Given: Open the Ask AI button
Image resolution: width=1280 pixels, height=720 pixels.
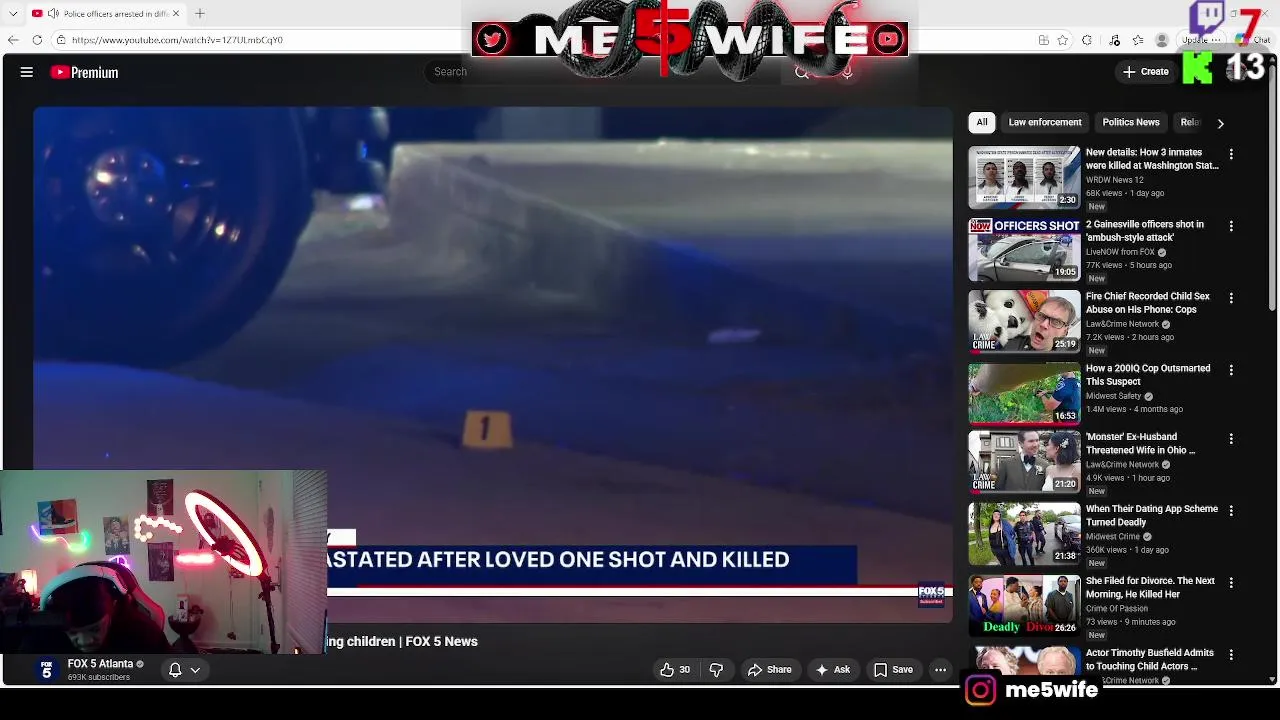Looking at the screenshot, I should tap(833, 670).
